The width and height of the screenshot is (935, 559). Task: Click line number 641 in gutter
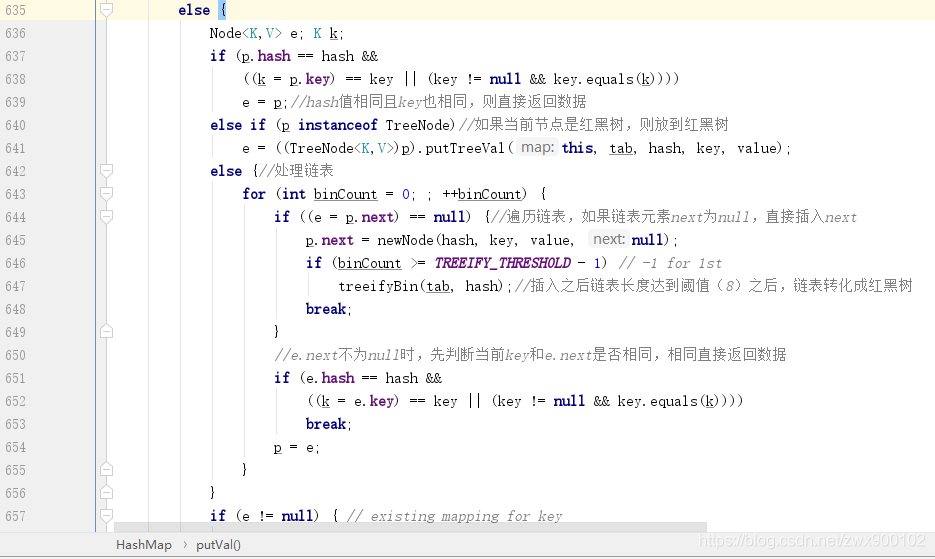coord(16,149)
